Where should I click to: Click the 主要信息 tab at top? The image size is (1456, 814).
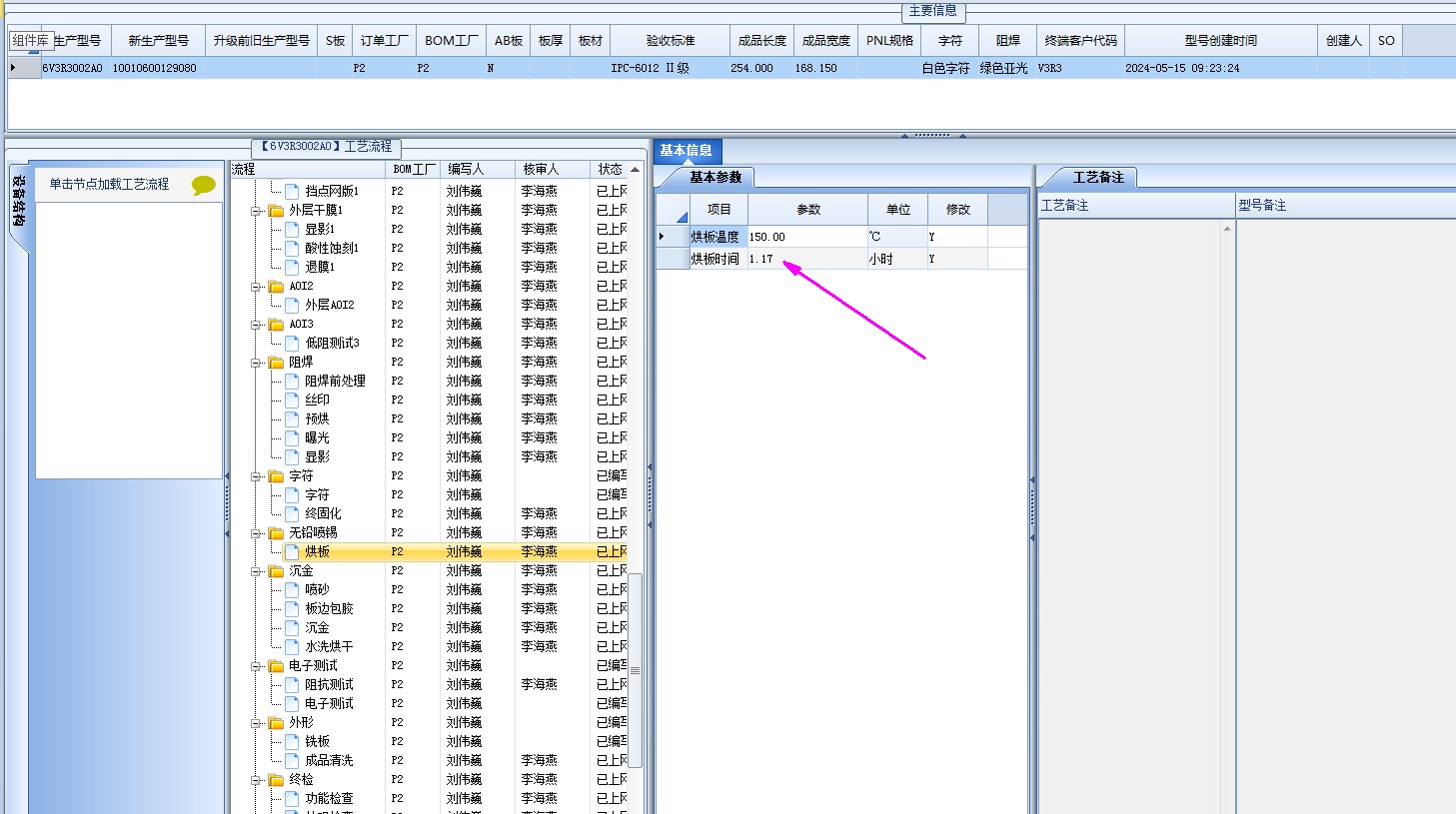(932, 11)
